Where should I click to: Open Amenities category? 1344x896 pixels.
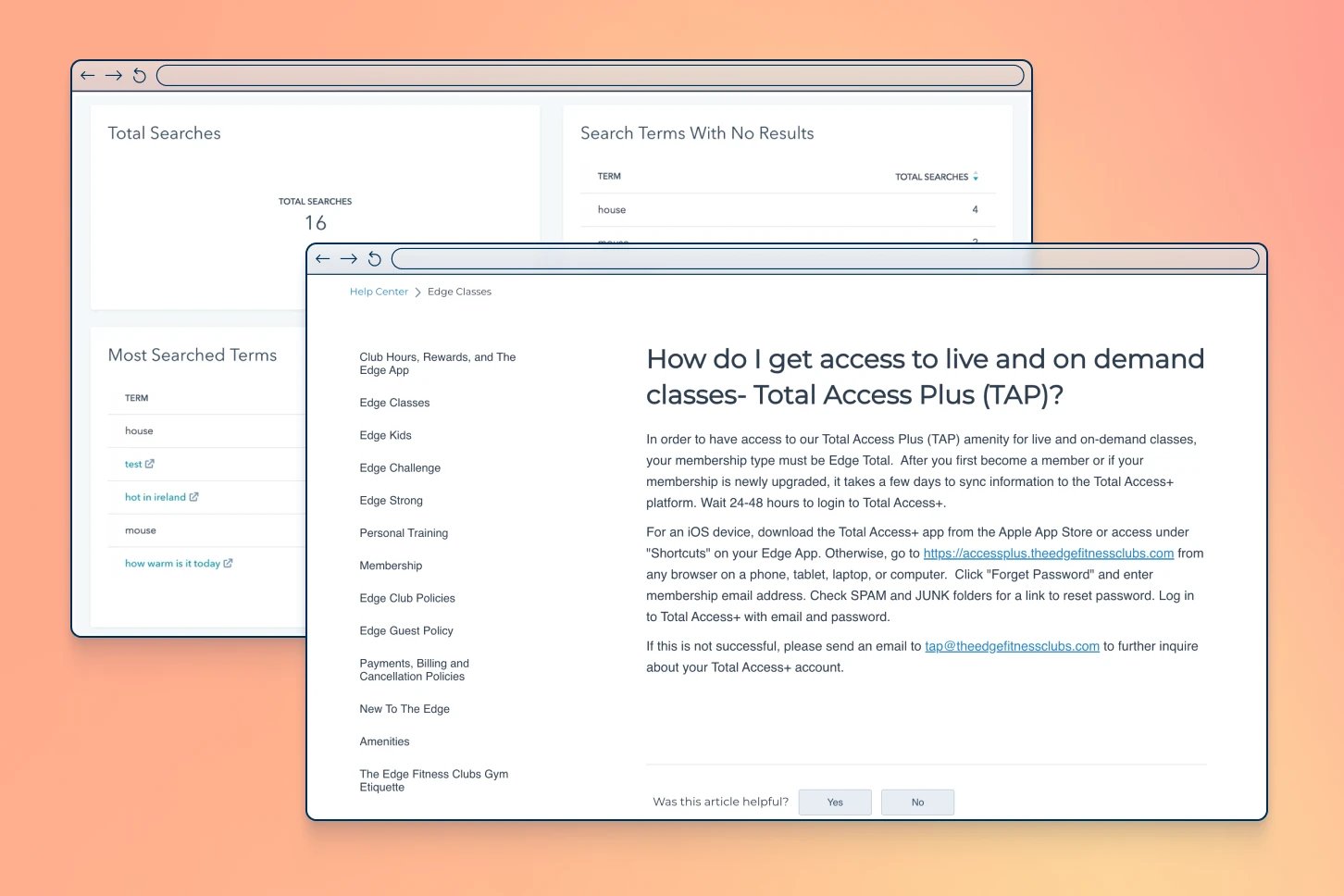point(384,741)
